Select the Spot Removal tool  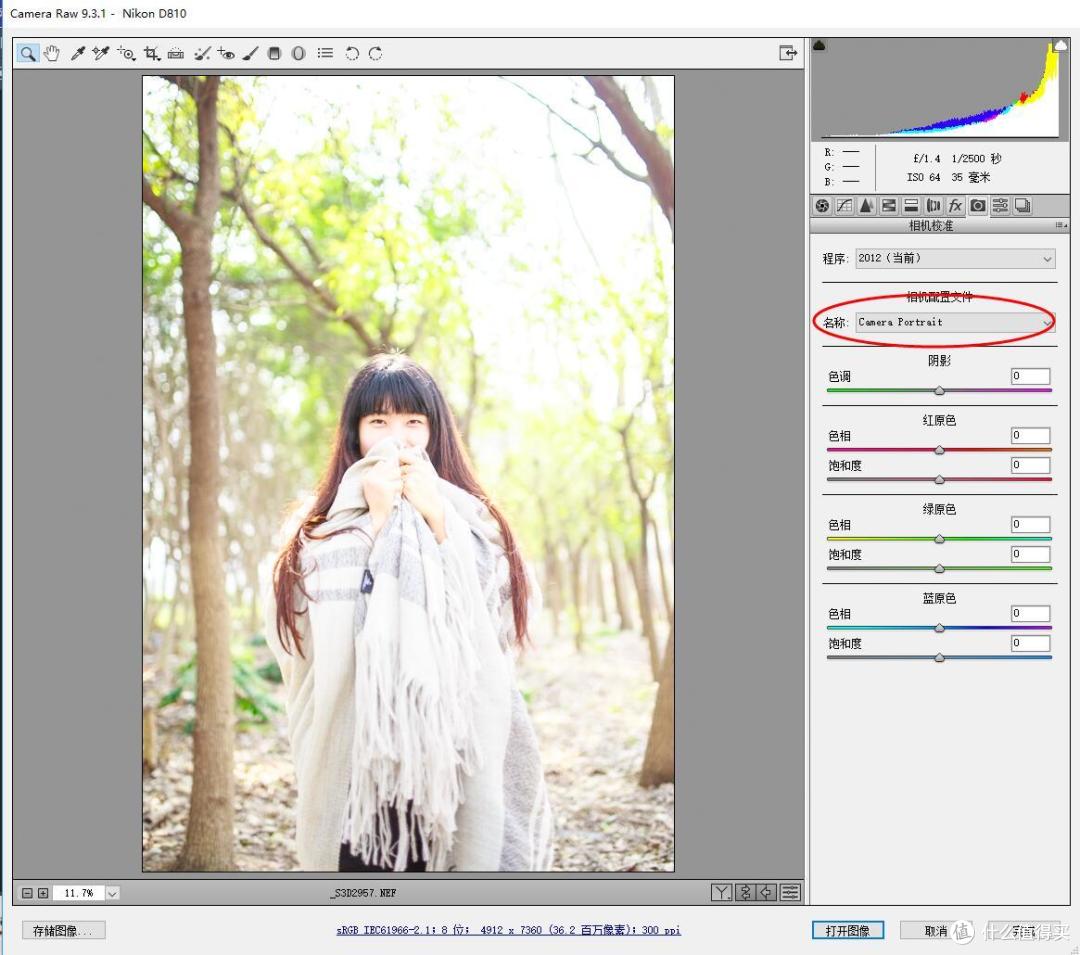click(x=202, y=54)
